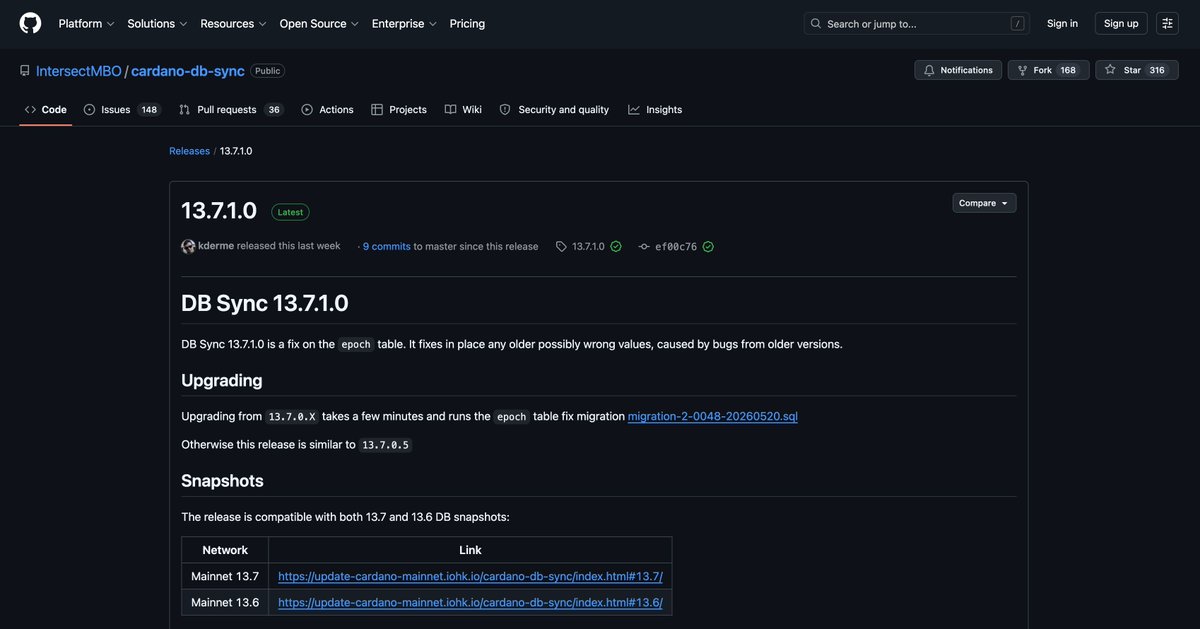Viewport: 1200px width, 629px height.
Task: Click the Link column header
Action: 470,550
